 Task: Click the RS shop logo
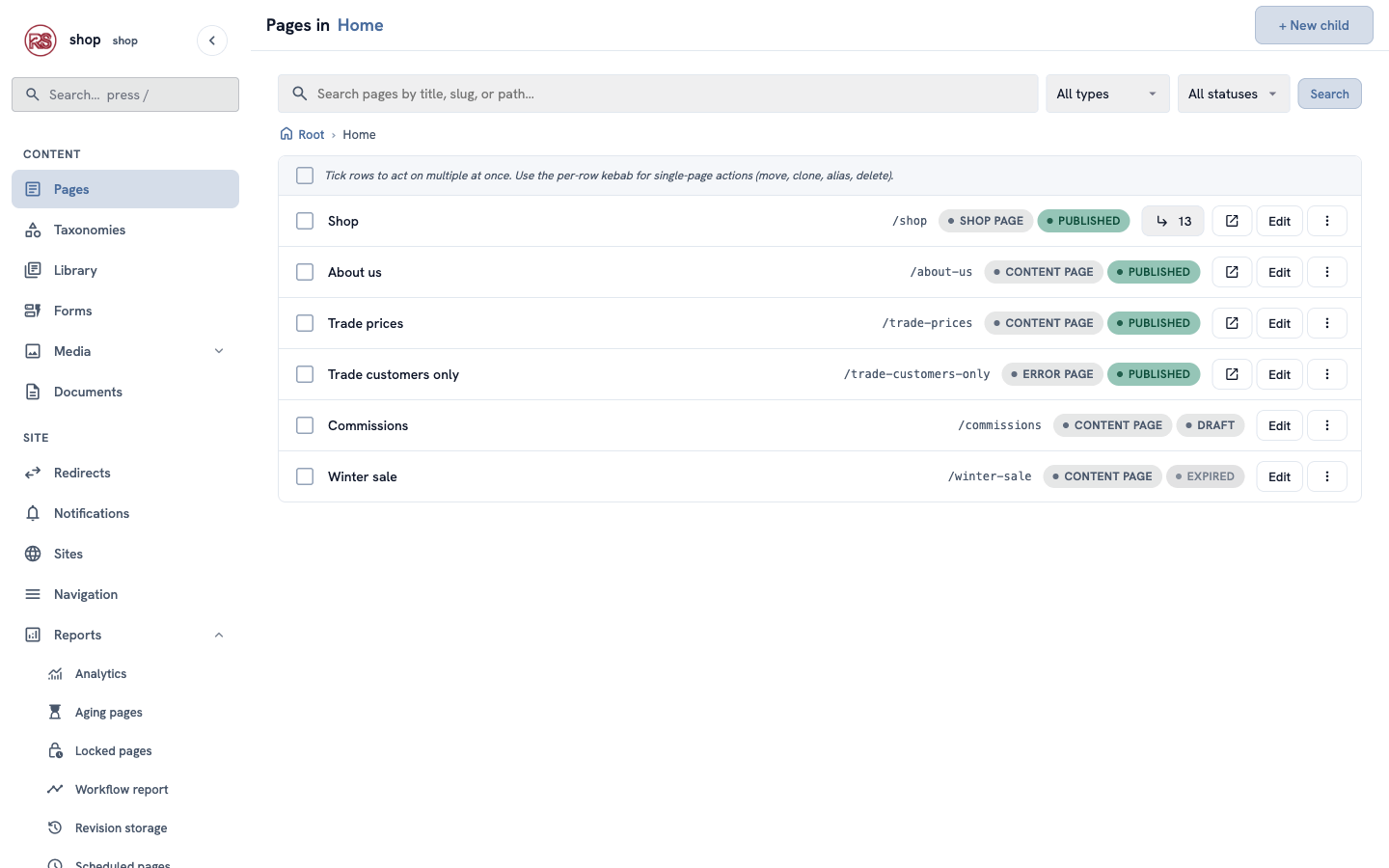pos(41,41)
